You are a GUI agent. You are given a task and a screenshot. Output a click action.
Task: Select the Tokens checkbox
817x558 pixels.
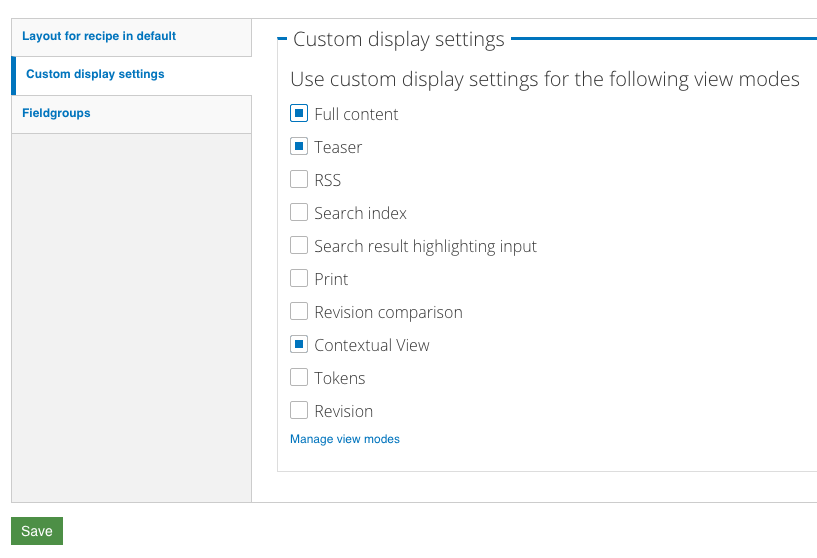299,378
